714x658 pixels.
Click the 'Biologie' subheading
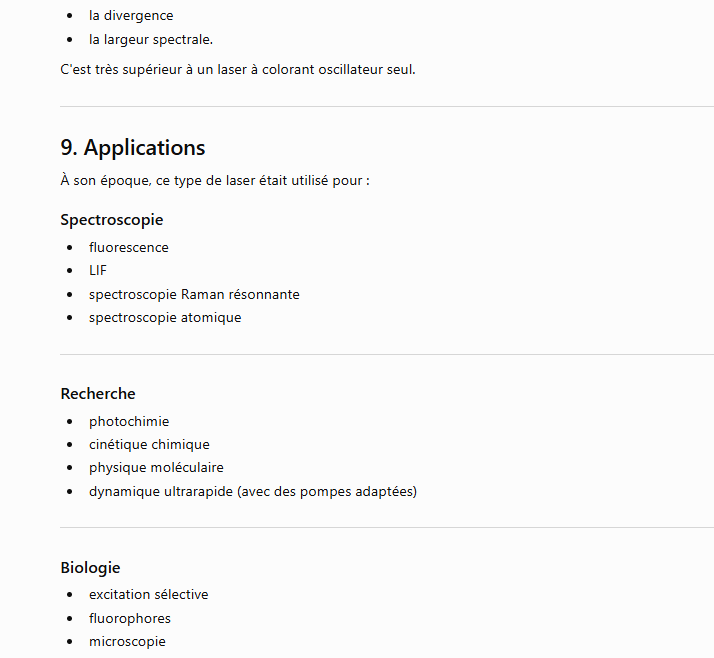tap(90, 568)
